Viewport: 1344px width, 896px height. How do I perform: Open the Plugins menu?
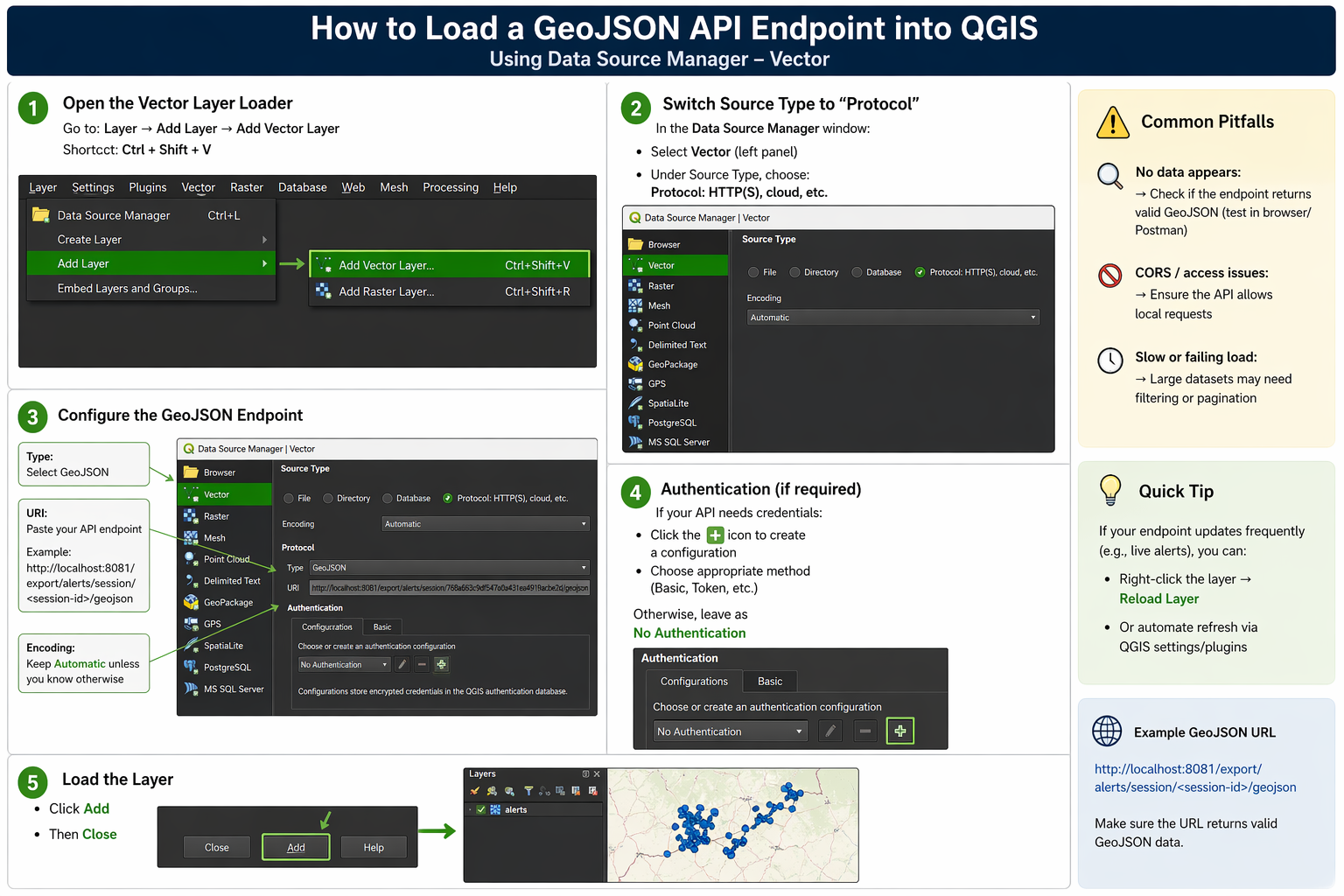coord(148,187)
